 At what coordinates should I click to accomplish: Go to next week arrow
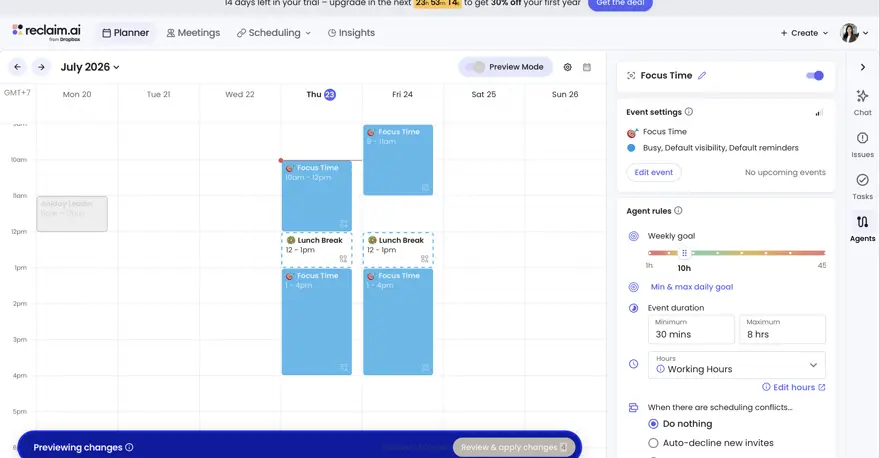(41, 67)
